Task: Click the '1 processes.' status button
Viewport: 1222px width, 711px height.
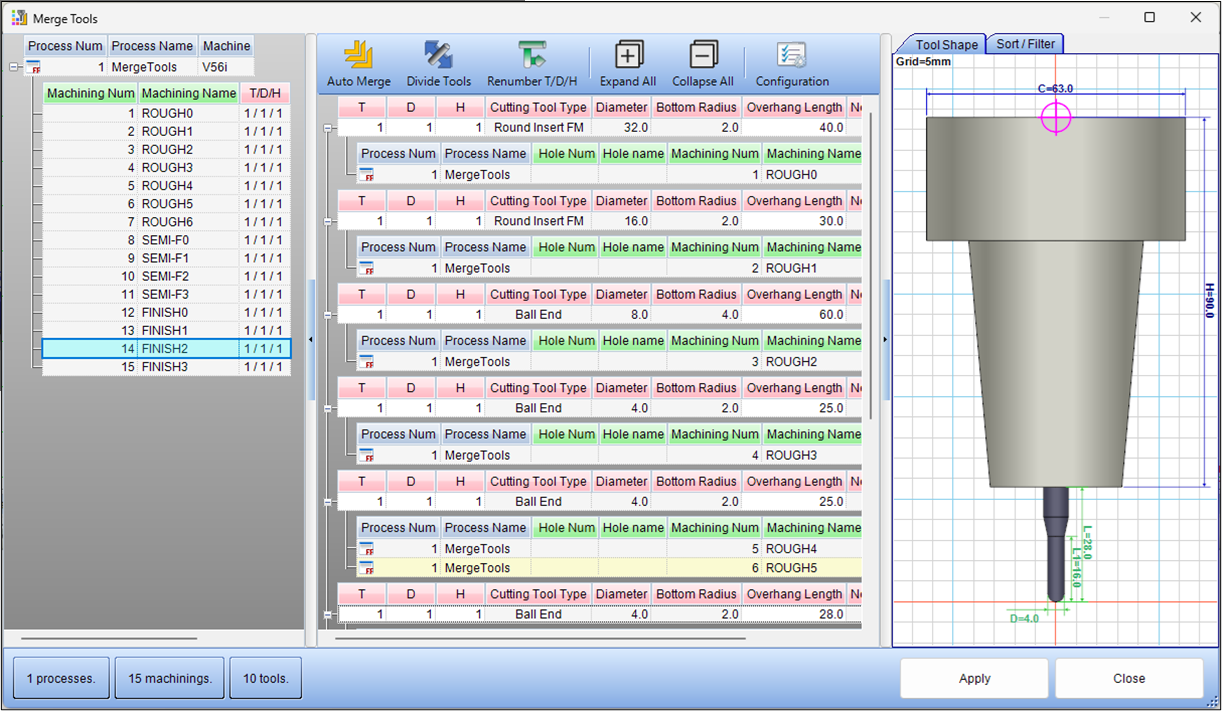Action: (61, 678)
